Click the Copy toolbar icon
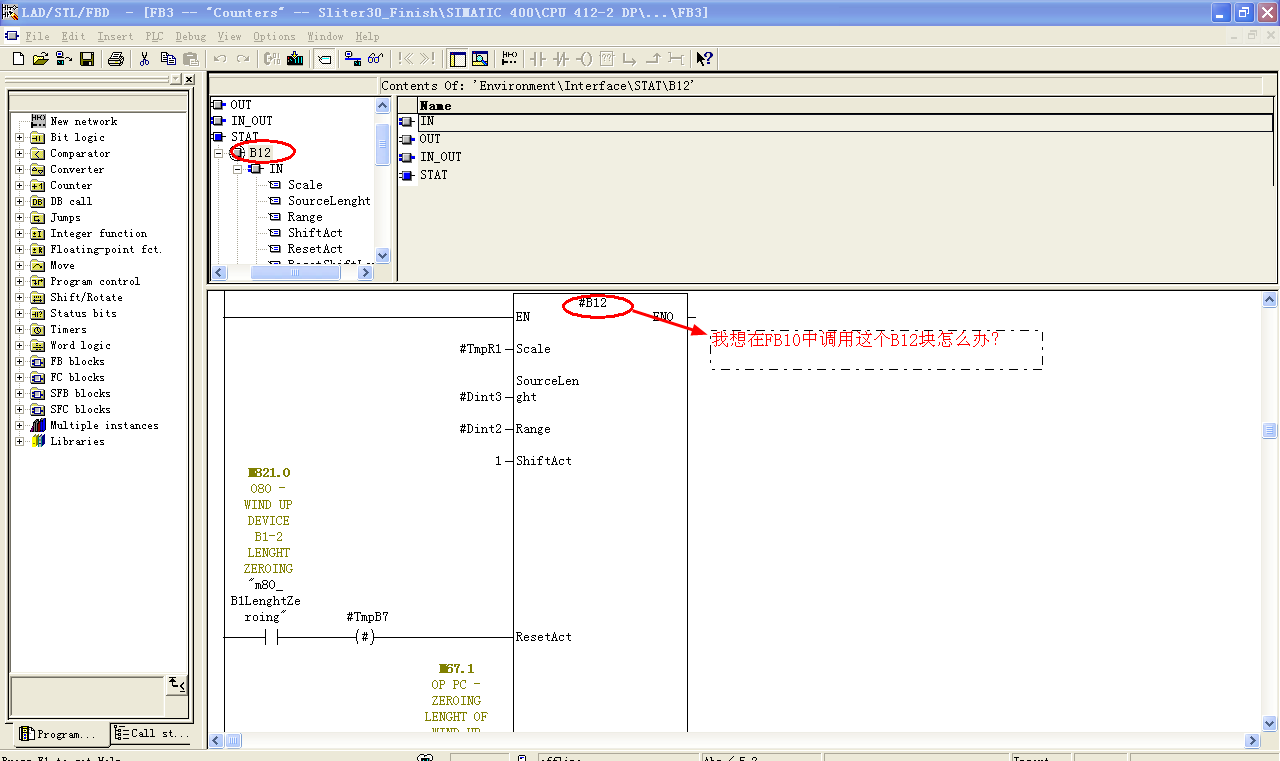The width and height of the screenshot is (1280, 761). click(168, 59)
